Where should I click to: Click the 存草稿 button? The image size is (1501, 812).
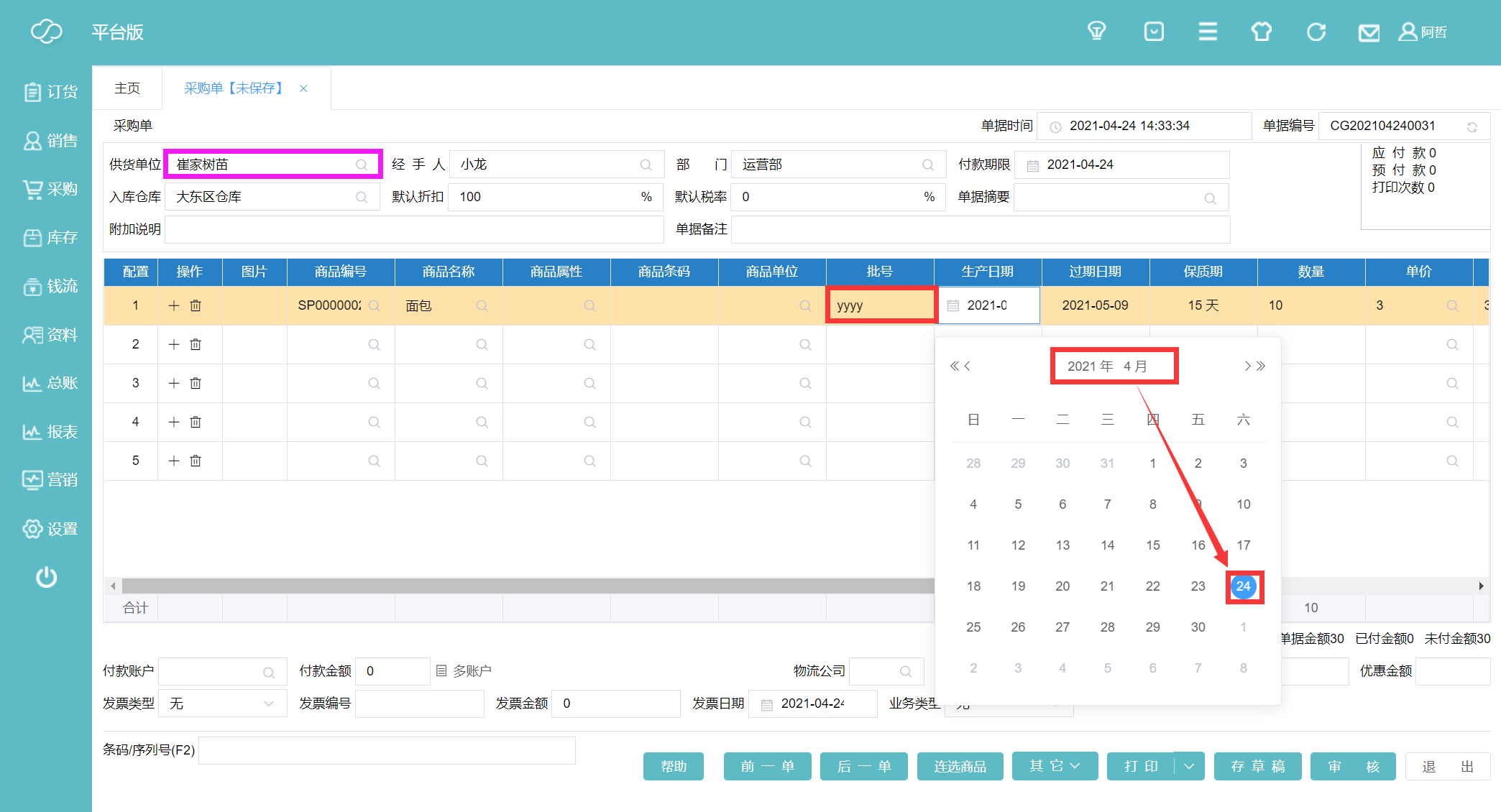[x=1257, y=766]
